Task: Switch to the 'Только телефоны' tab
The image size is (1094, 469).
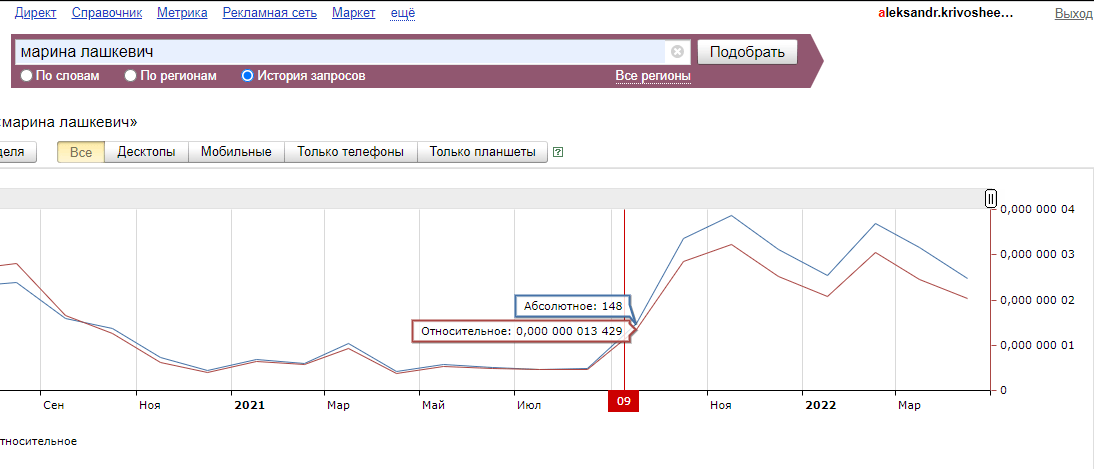Action: [x=350, y=152]
